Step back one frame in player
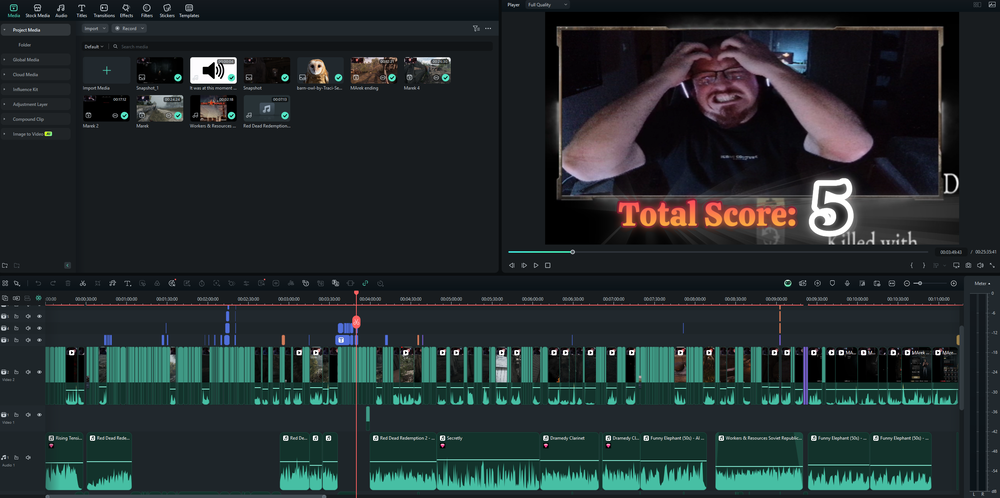Viewport: 1000px width, 498px height. click(x=511, y=265)
